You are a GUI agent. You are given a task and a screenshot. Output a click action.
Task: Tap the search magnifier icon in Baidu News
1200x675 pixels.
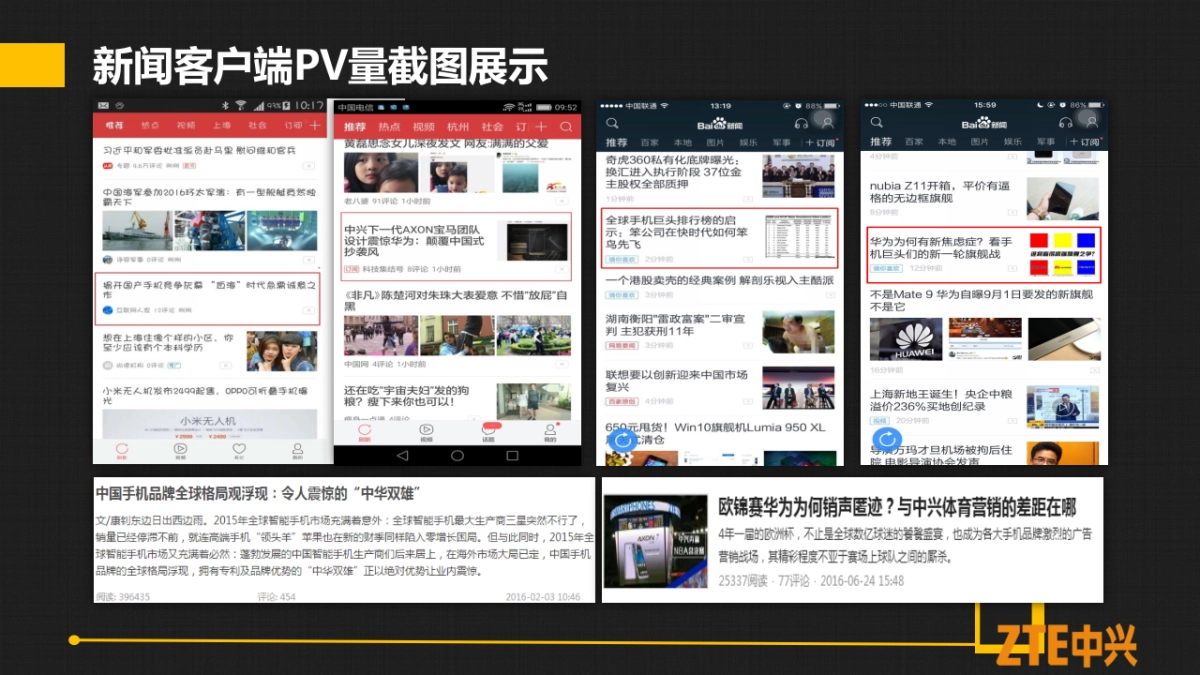click(x=612, y=123)
